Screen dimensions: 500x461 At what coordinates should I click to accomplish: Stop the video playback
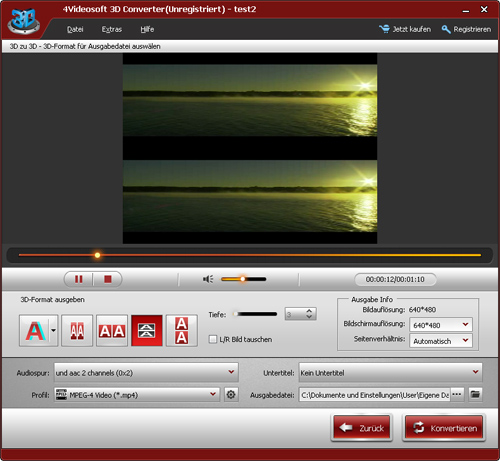(x=108, y=279)
